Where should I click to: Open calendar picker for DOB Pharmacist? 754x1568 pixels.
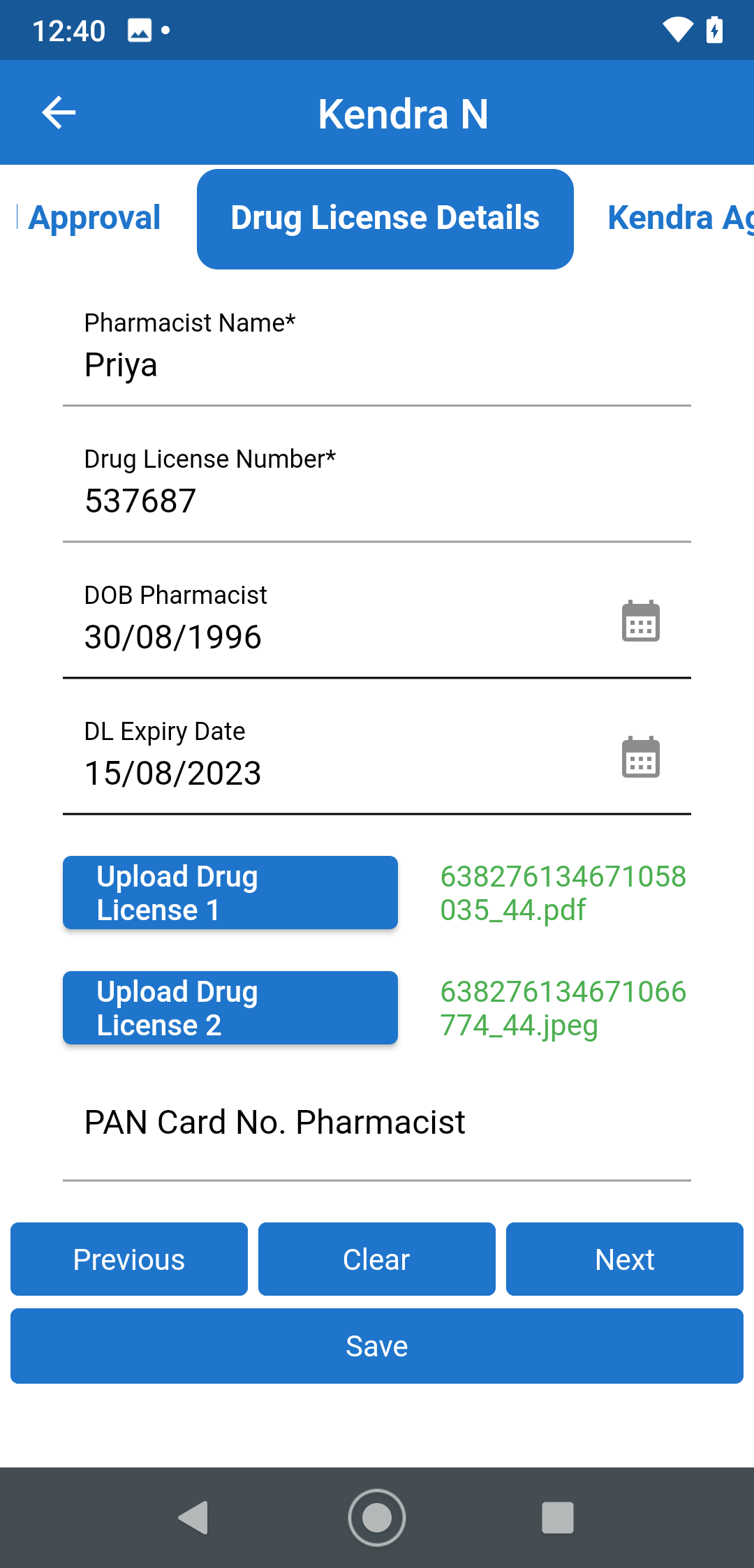(x=640, y=621)
